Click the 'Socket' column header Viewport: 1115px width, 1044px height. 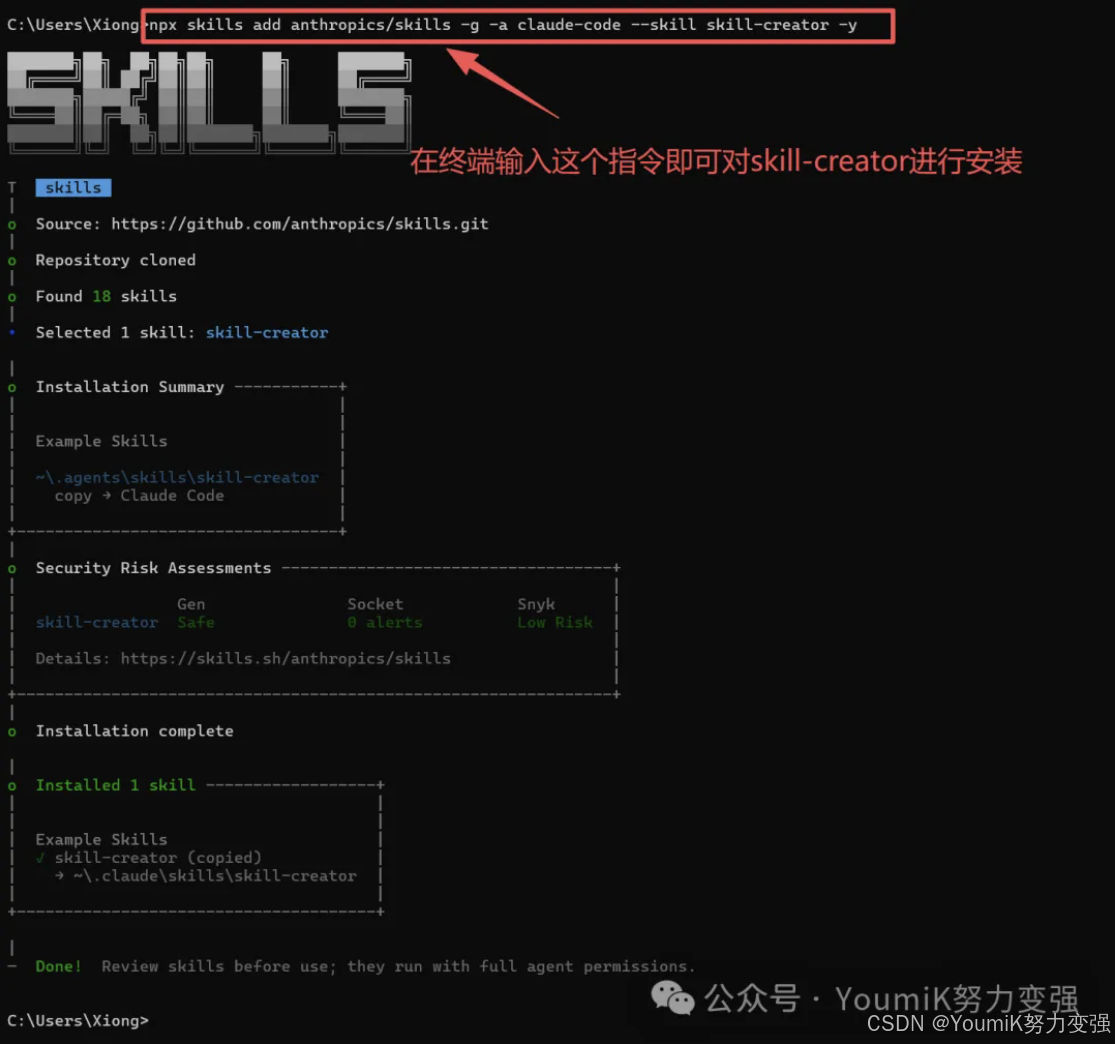tap(375, 604)
